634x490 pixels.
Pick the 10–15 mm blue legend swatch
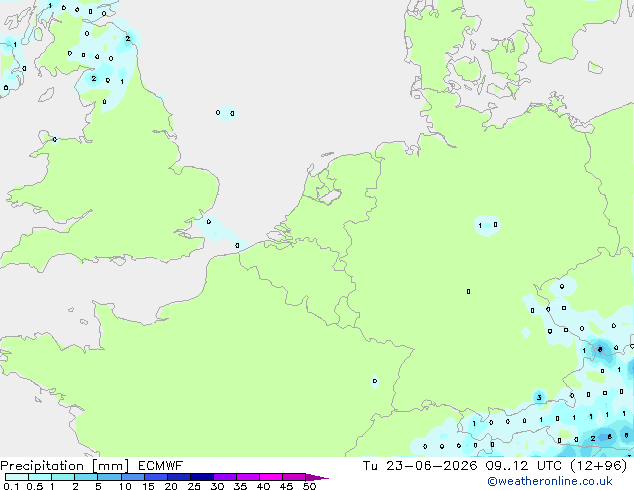point(133,477)
